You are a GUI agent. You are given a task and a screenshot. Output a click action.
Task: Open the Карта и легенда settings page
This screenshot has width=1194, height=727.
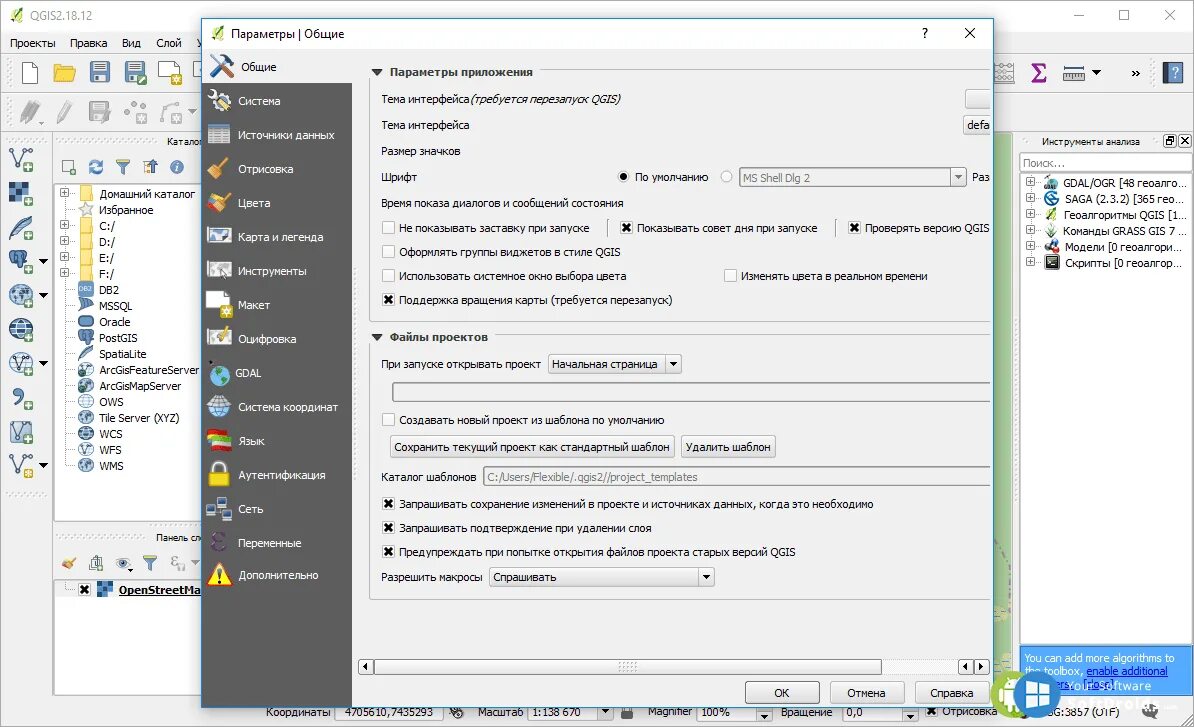click(x=280, y=237)
